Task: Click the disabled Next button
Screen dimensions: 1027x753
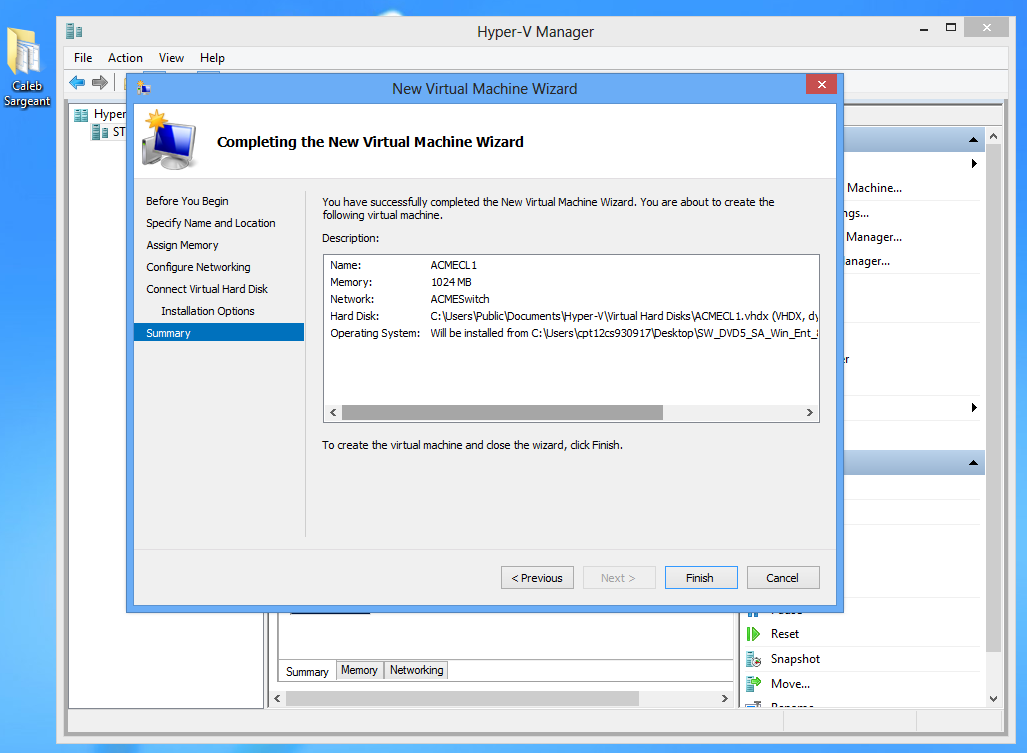Action: pyautogui.click(x=619, y=578)
